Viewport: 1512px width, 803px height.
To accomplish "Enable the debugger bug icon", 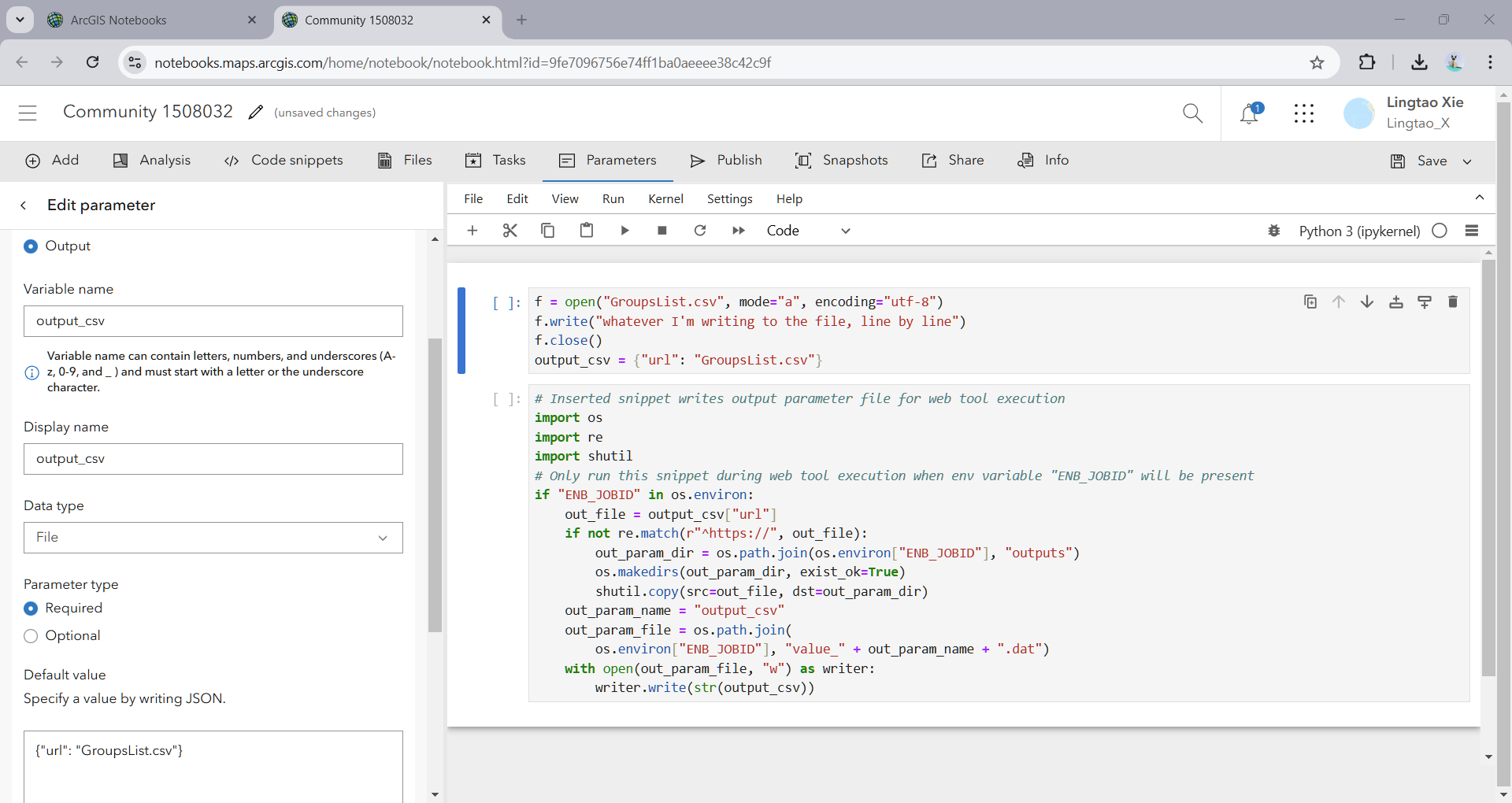I will 1274,230.
